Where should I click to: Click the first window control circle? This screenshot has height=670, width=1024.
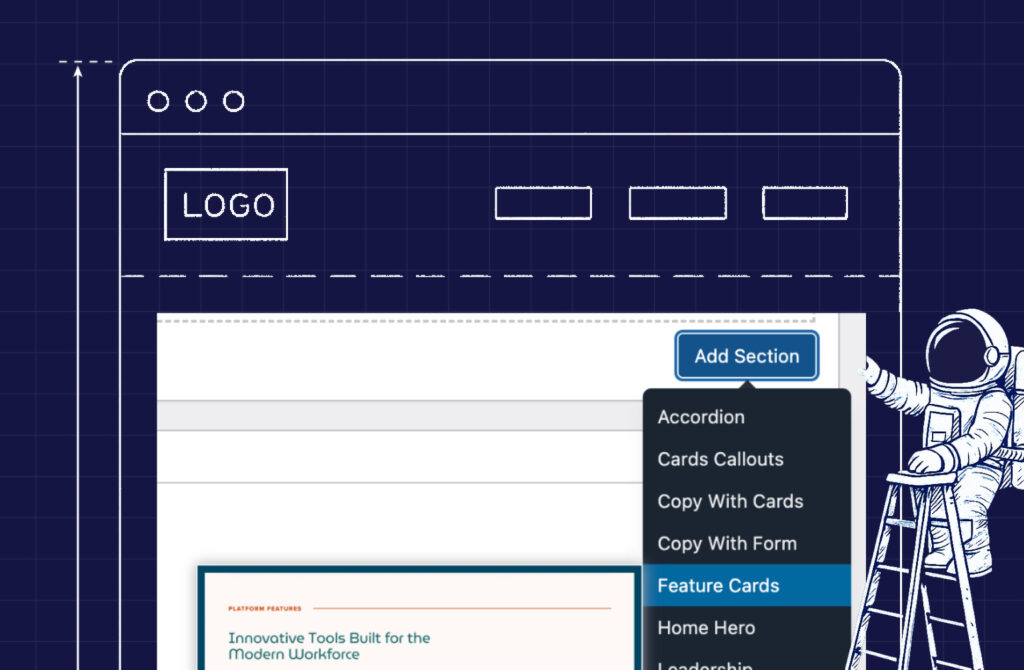(x=158, y=101)
